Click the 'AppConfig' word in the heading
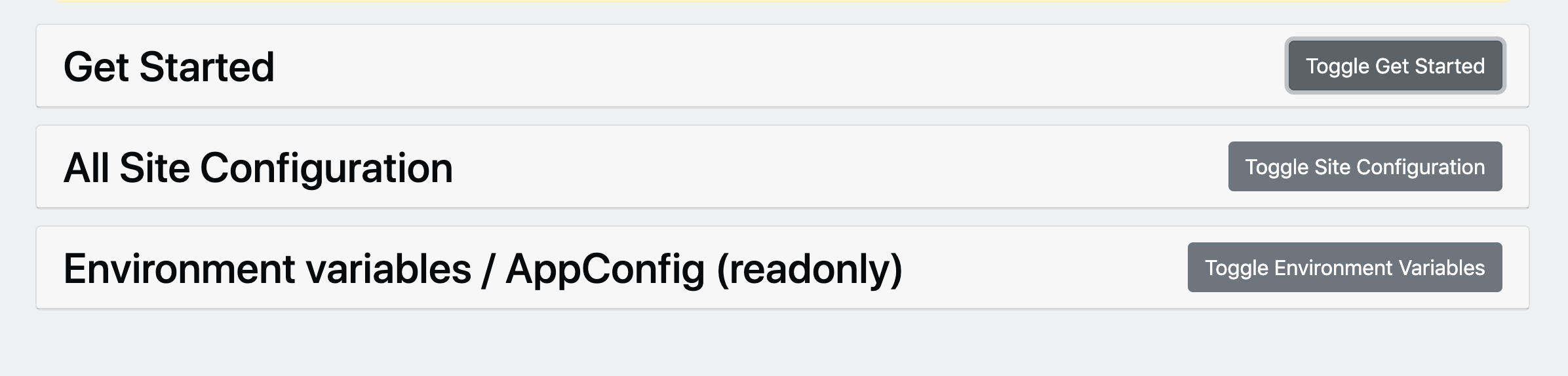1568x376 pixels. pos(604,269)
